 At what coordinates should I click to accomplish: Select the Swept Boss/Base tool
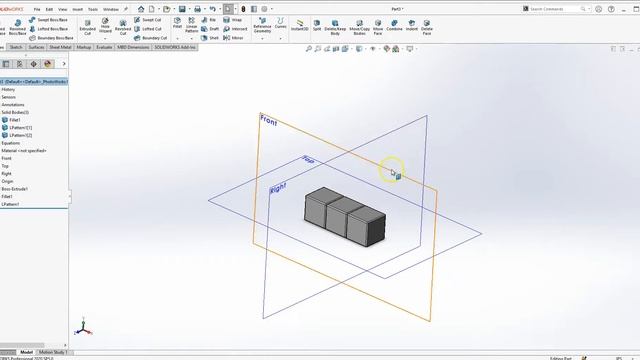(x=48, y=20)
